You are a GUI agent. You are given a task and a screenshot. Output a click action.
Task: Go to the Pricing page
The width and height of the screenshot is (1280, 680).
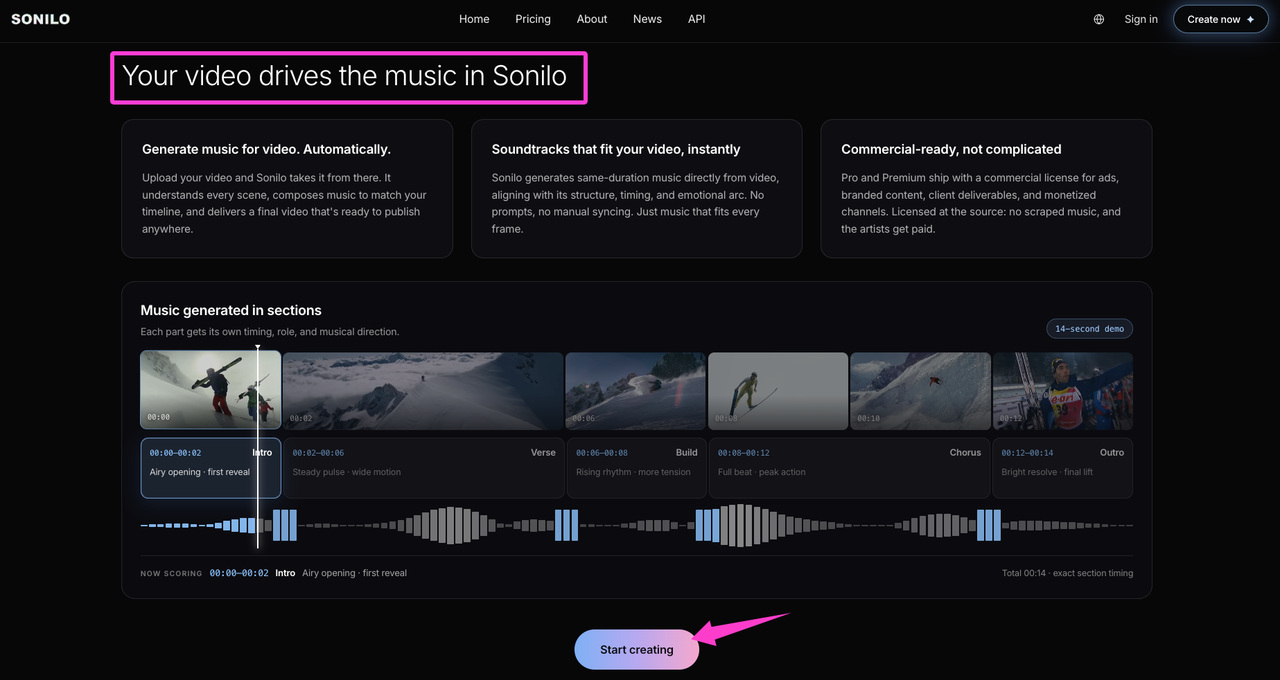pos(533,19)
